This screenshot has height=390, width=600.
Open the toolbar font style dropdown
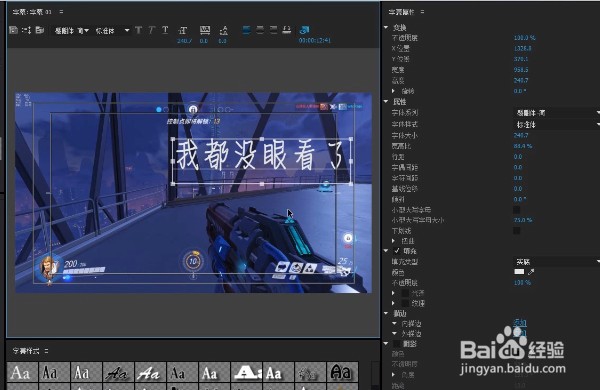[x=112, y=31]
